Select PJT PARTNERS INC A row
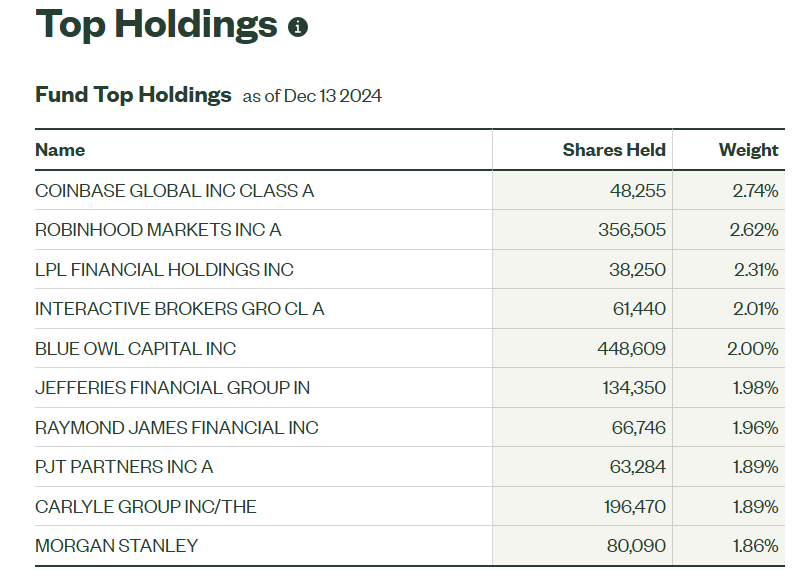 [124, 467]
